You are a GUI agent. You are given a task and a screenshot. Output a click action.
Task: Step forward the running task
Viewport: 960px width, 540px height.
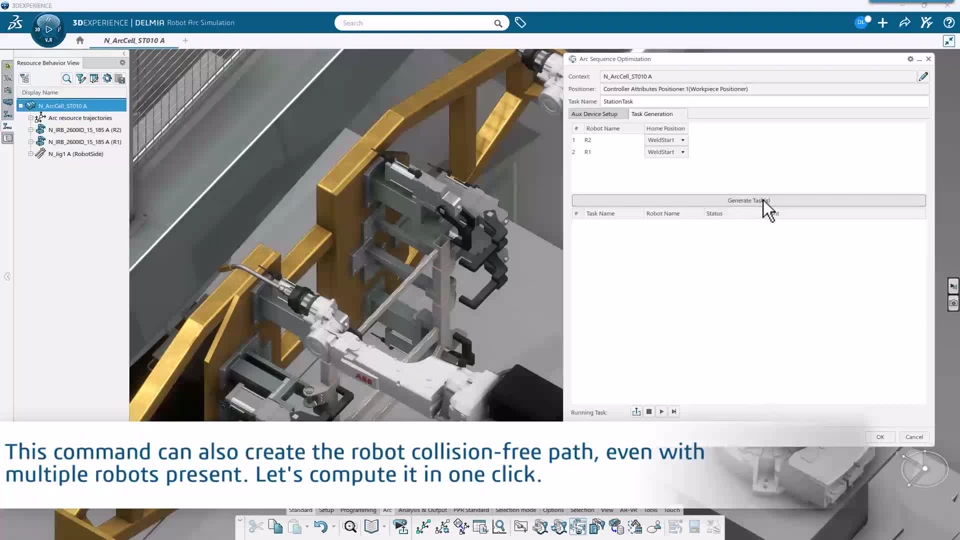pyautogui.click(x=674, y=412)
